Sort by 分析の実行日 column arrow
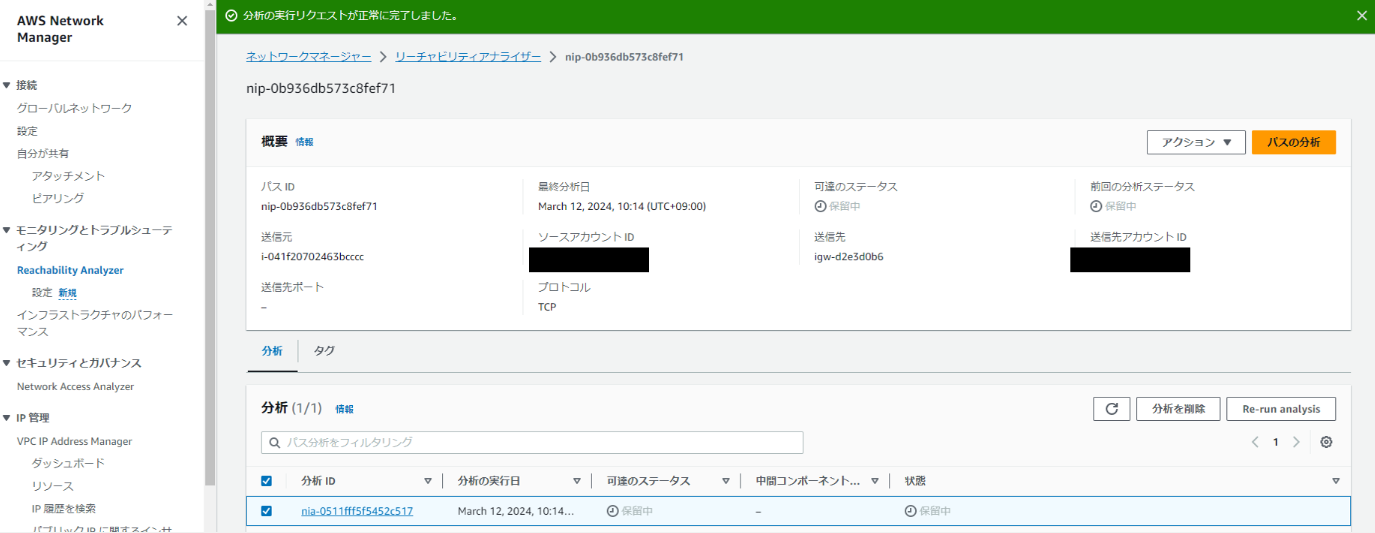This screenshot has height=533, width=1375. pos(576,481)
